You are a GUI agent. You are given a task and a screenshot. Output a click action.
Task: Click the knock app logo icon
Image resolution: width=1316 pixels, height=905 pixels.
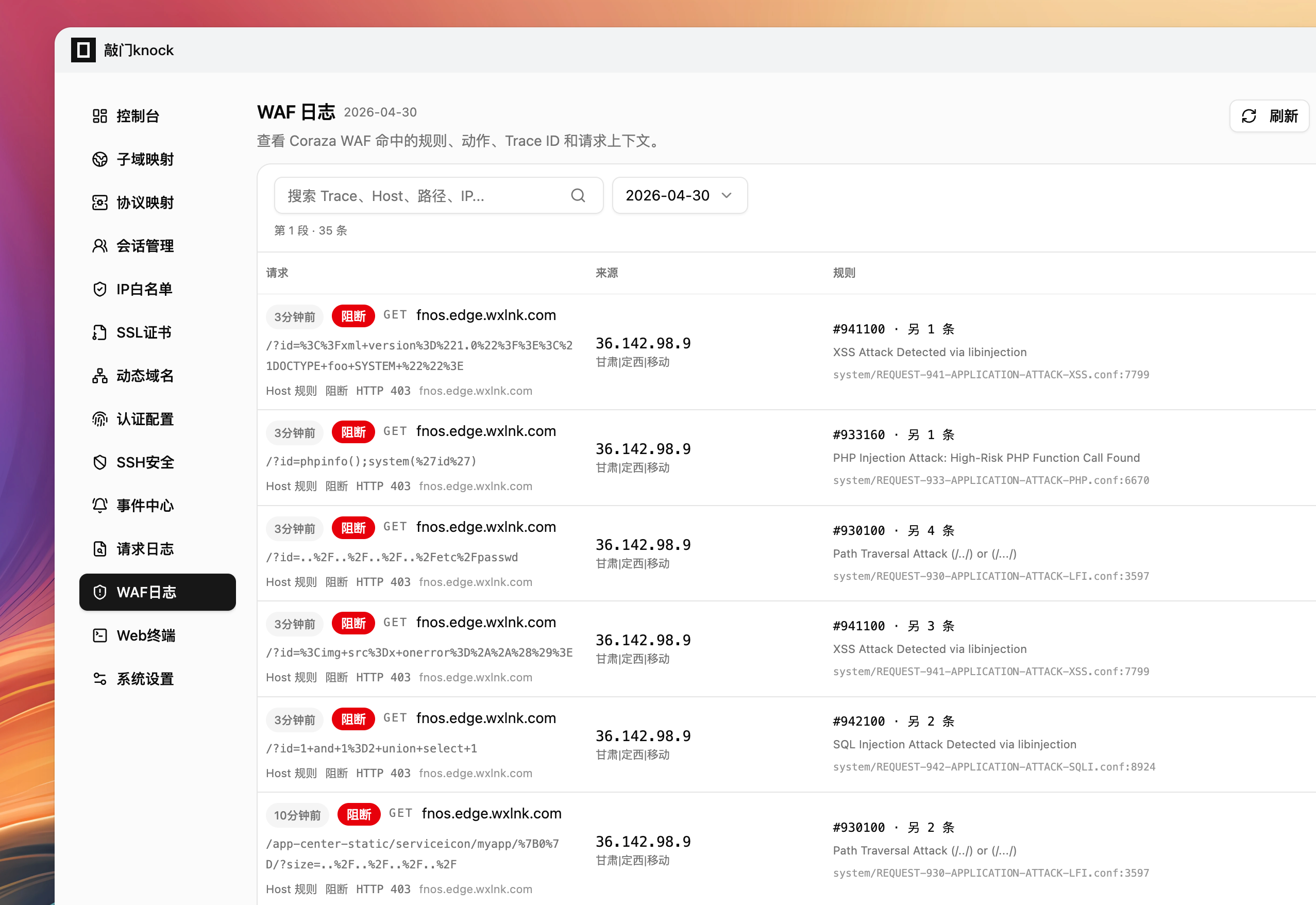pyautogui.click(x=83, y=50)
